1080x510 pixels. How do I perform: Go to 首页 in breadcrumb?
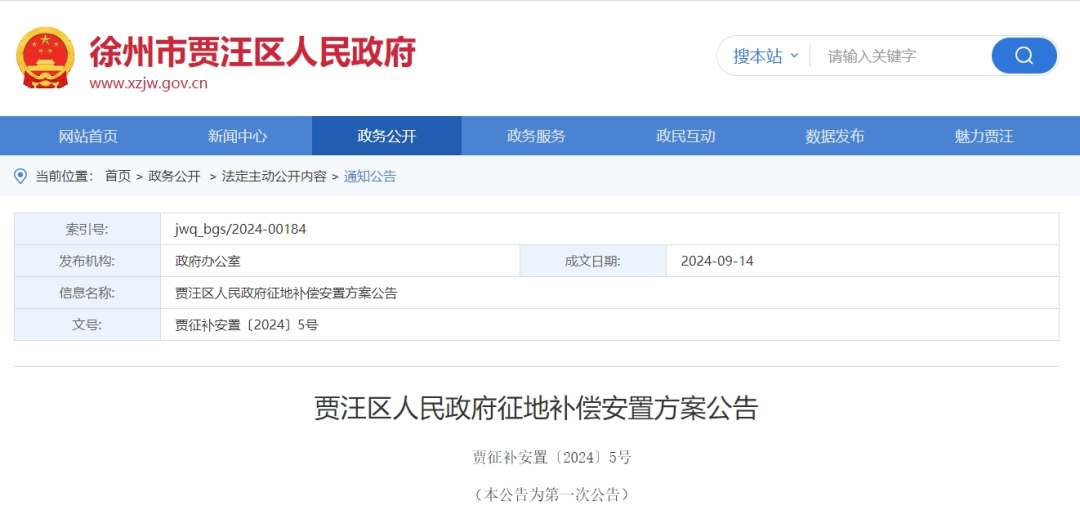point(118,176)
